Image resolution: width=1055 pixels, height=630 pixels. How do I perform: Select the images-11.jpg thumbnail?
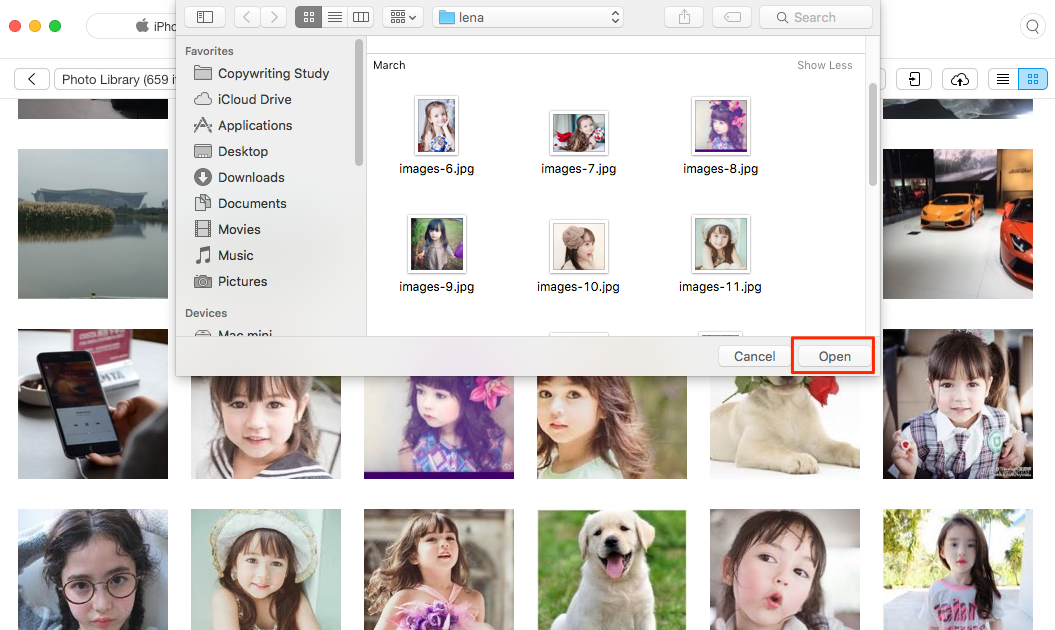pos(721,244)
